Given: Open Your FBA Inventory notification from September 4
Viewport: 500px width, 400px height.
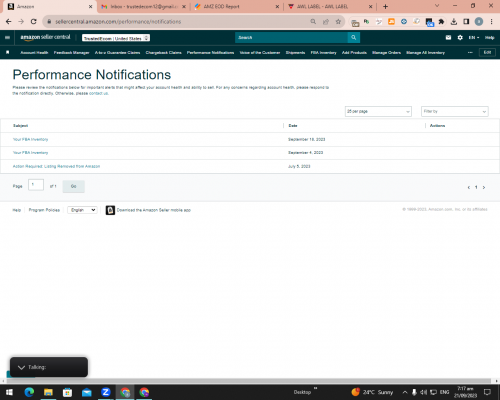Looking at the screenshot, I should click(30, 153).
